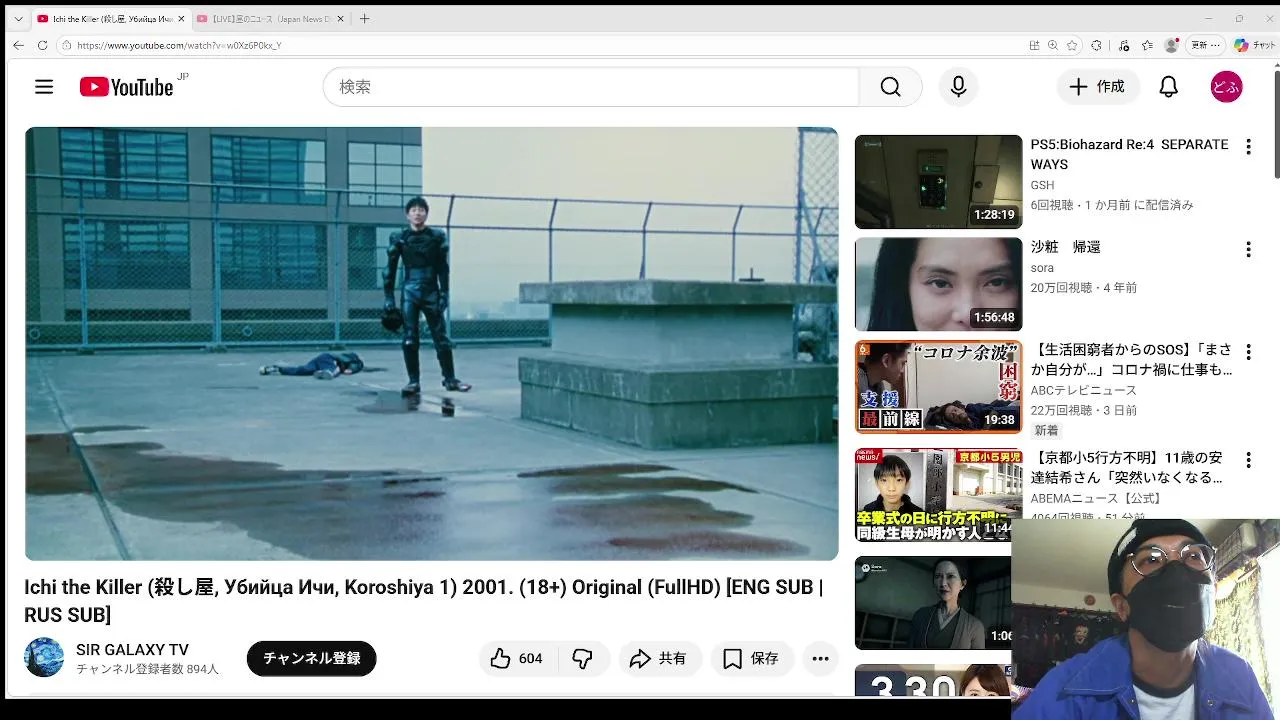Viewport: 1280px width, 720px height.
Task: Open the 京都小5行方不明 video title
Action: (x=1127, y=467)
